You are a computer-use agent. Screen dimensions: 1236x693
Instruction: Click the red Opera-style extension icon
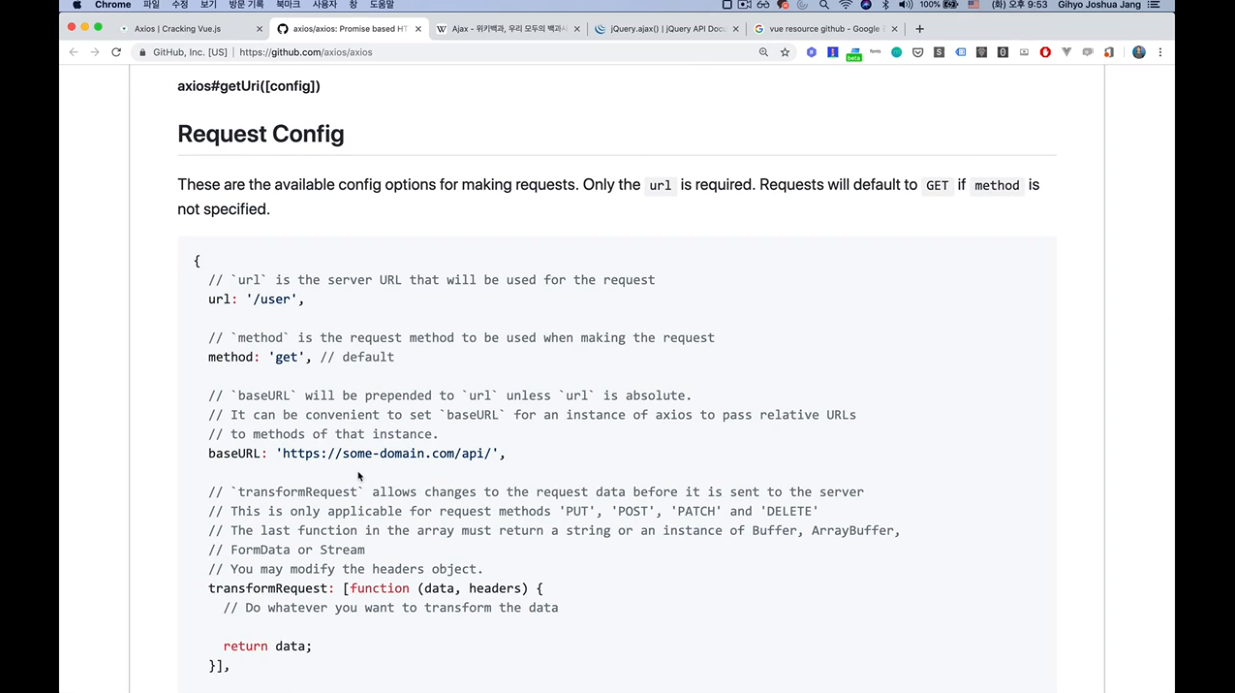(x=1045, y=52)
